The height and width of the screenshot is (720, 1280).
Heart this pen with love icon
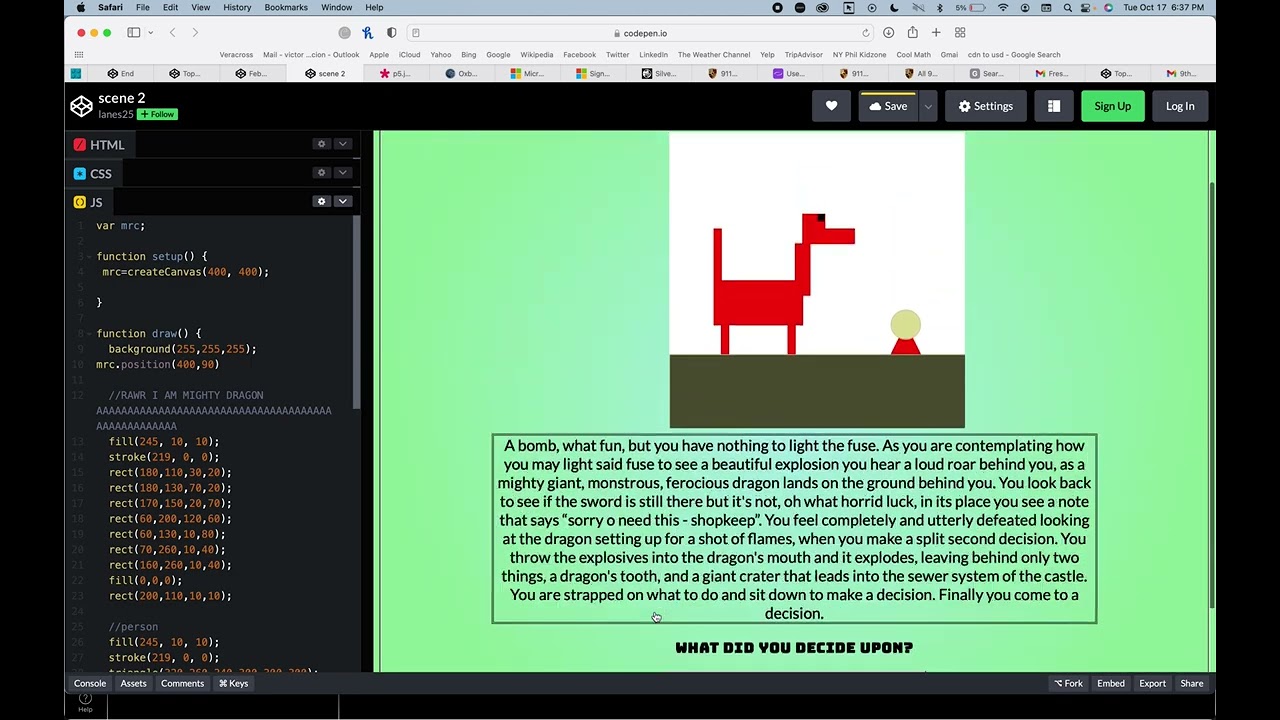click(831, 106)
